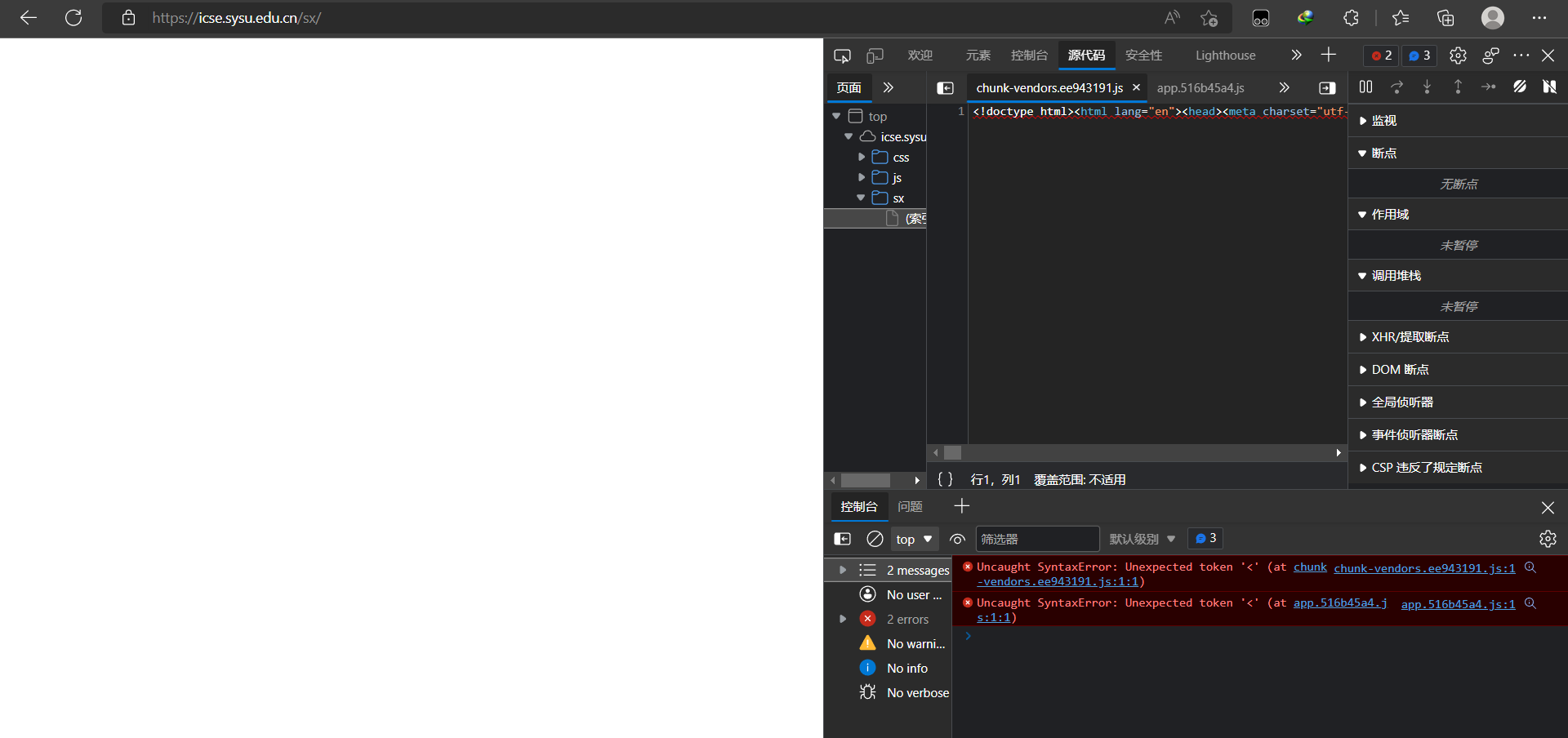Screen dimensions: 1568x738
Task: Open the top context dropdown in console
Action: point(912,539)
